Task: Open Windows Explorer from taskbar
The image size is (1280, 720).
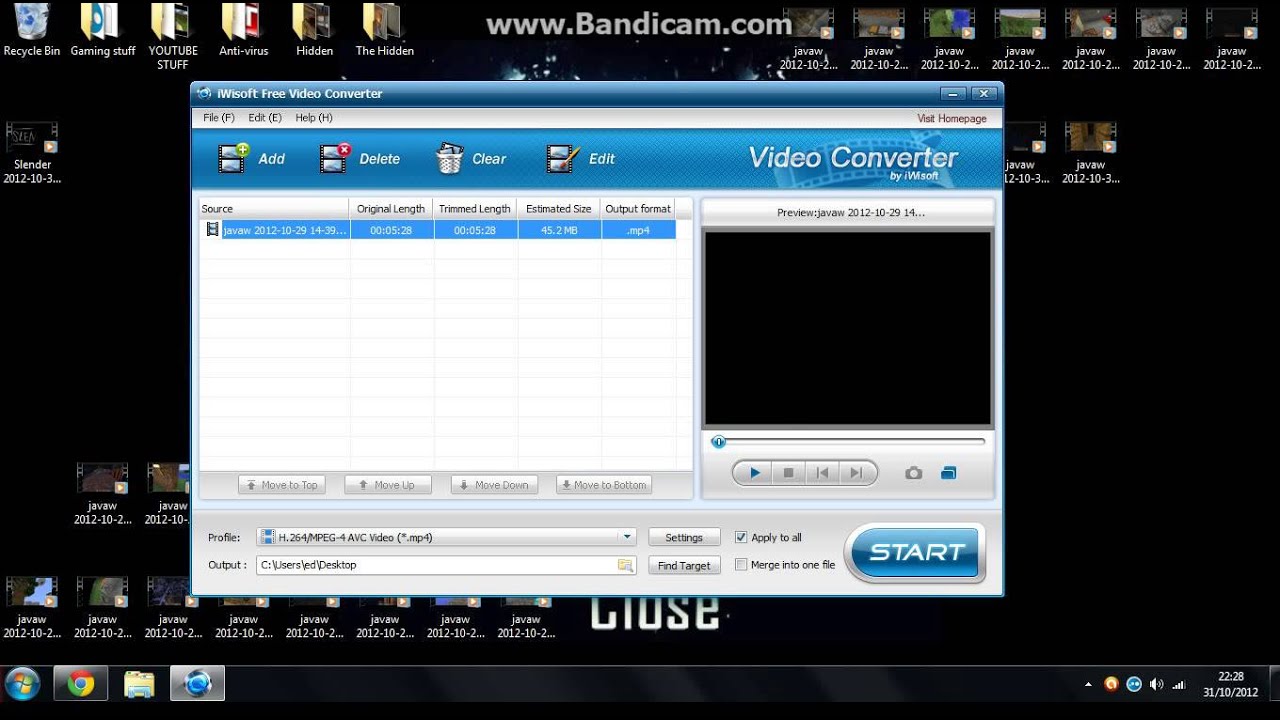Action: coord(139,684)
